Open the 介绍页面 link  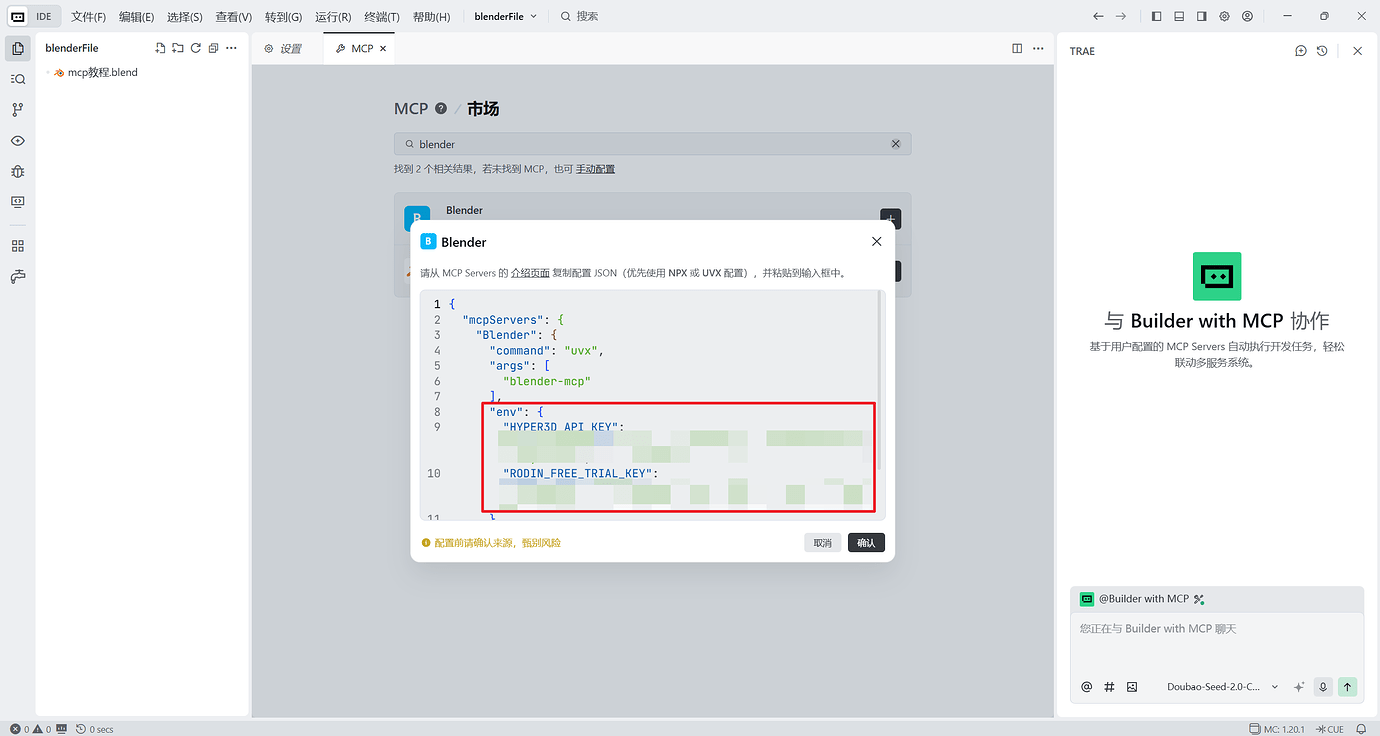530,272
